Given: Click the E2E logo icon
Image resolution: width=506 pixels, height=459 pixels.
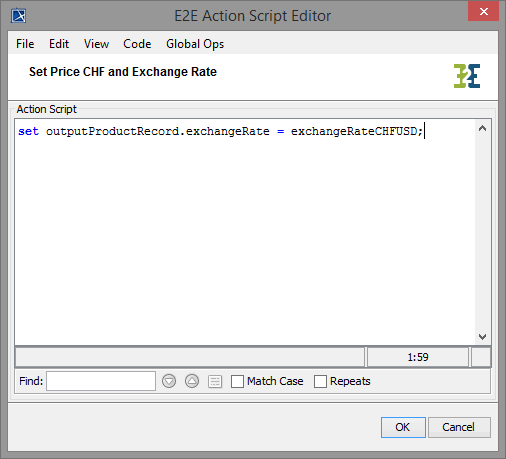Looking at the screenshot, I should 467,76.
